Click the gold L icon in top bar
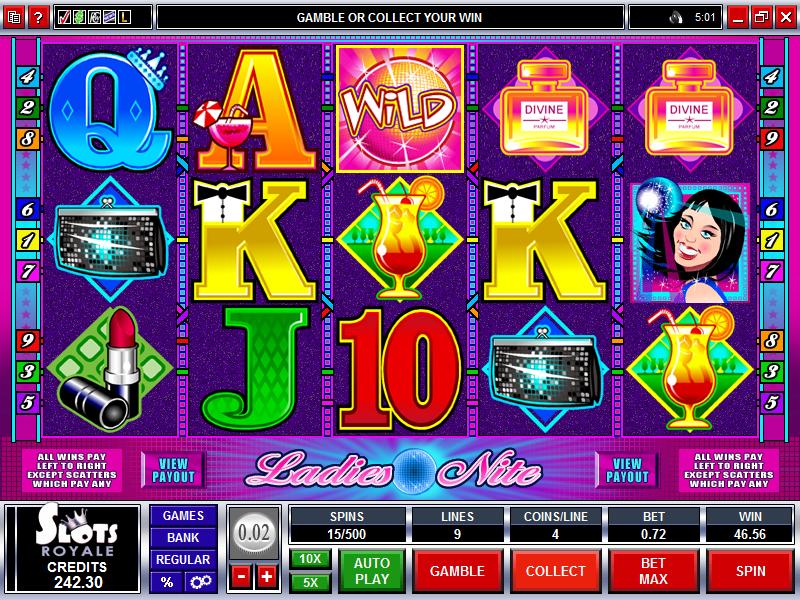Image resolution: width=800 pixels, height=600 pixels. 124,18
